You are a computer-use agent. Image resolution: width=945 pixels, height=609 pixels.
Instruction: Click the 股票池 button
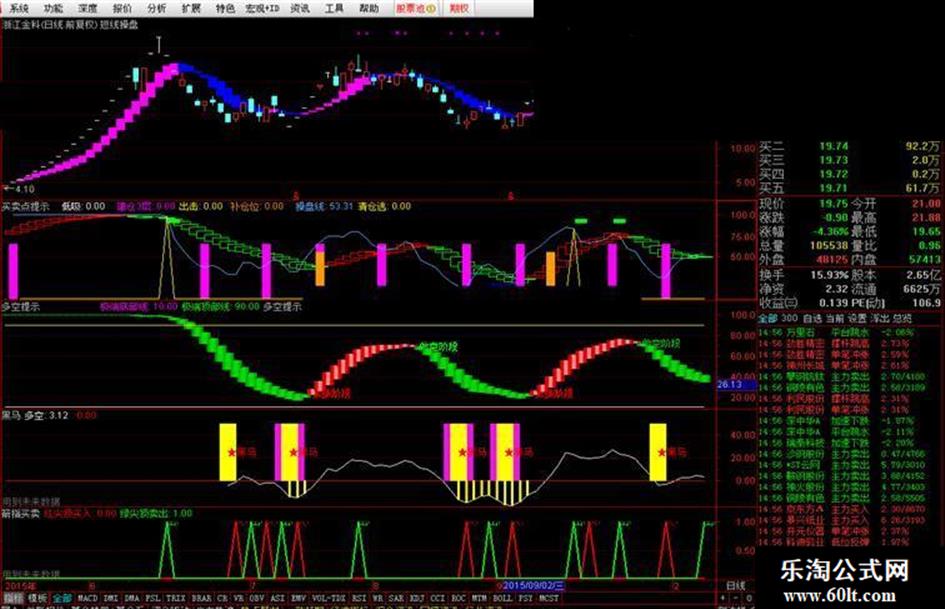(x=416, y=8)
